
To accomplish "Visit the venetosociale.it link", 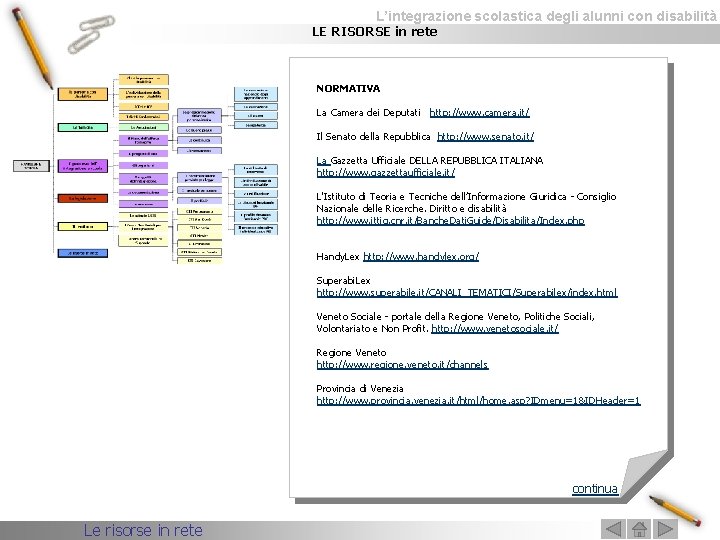I will click(495, 328).
